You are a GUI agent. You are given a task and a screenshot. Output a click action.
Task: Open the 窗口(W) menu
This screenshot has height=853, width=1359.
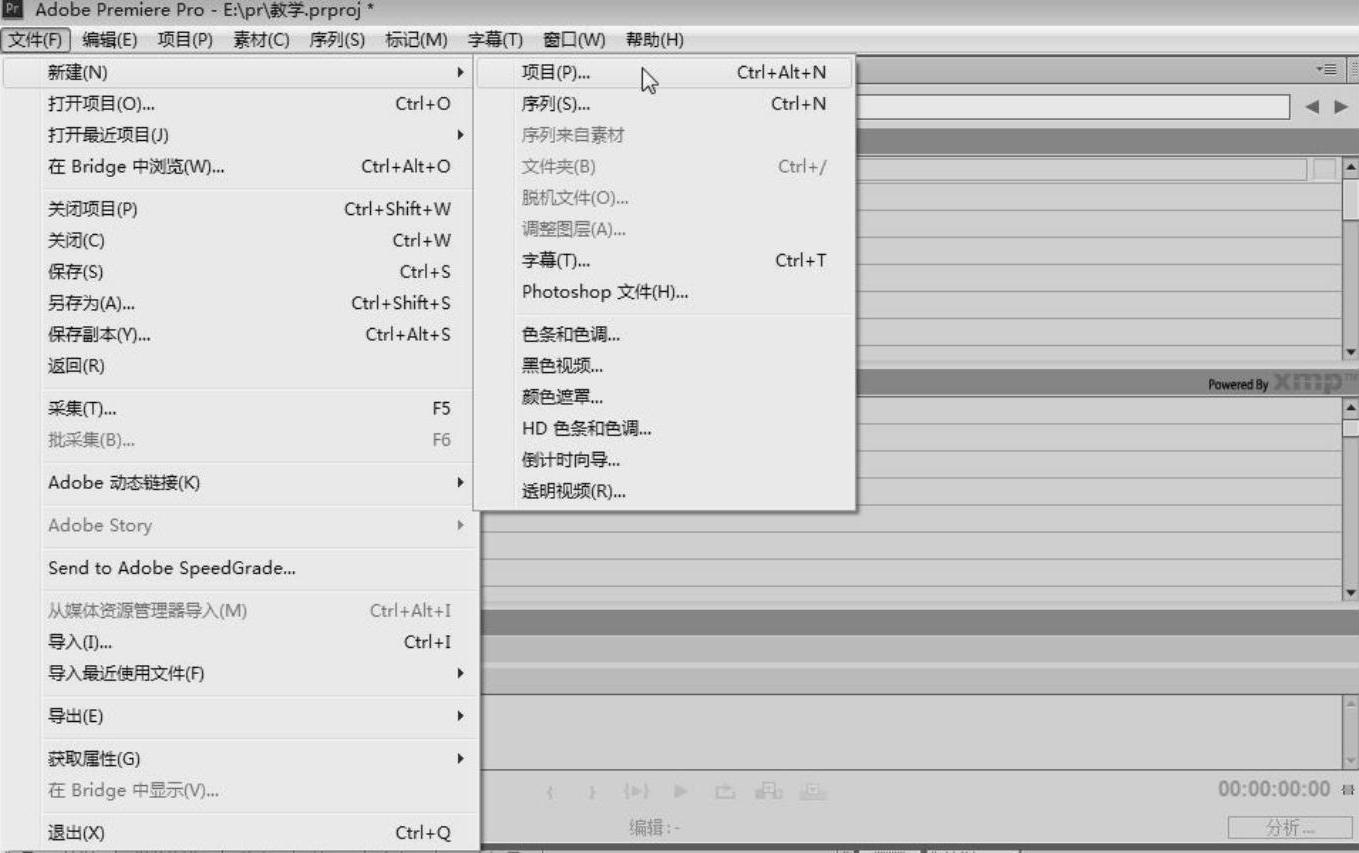574,40
